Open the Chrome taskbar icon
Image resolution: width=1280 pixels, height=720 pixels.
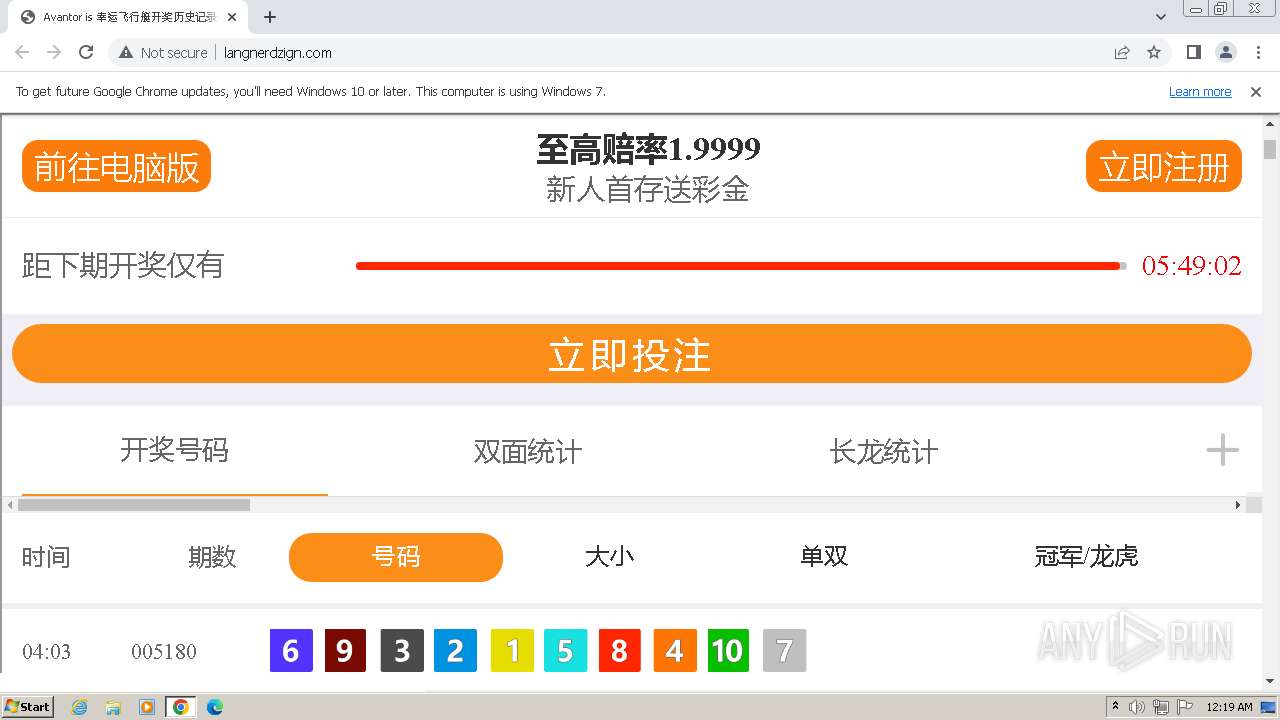(181, 707)
